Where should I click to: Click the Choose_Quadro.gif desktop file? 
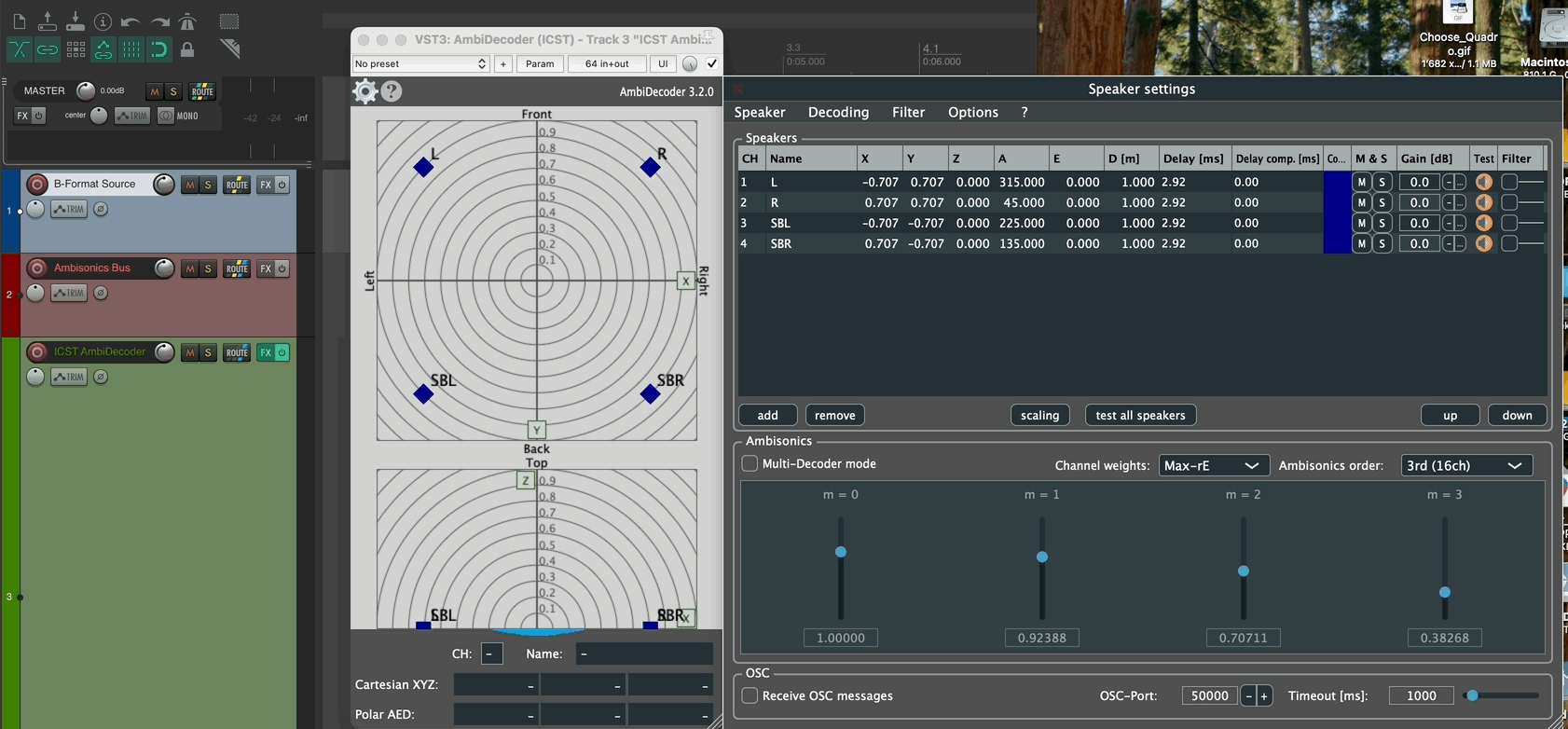click(1458, 35)
